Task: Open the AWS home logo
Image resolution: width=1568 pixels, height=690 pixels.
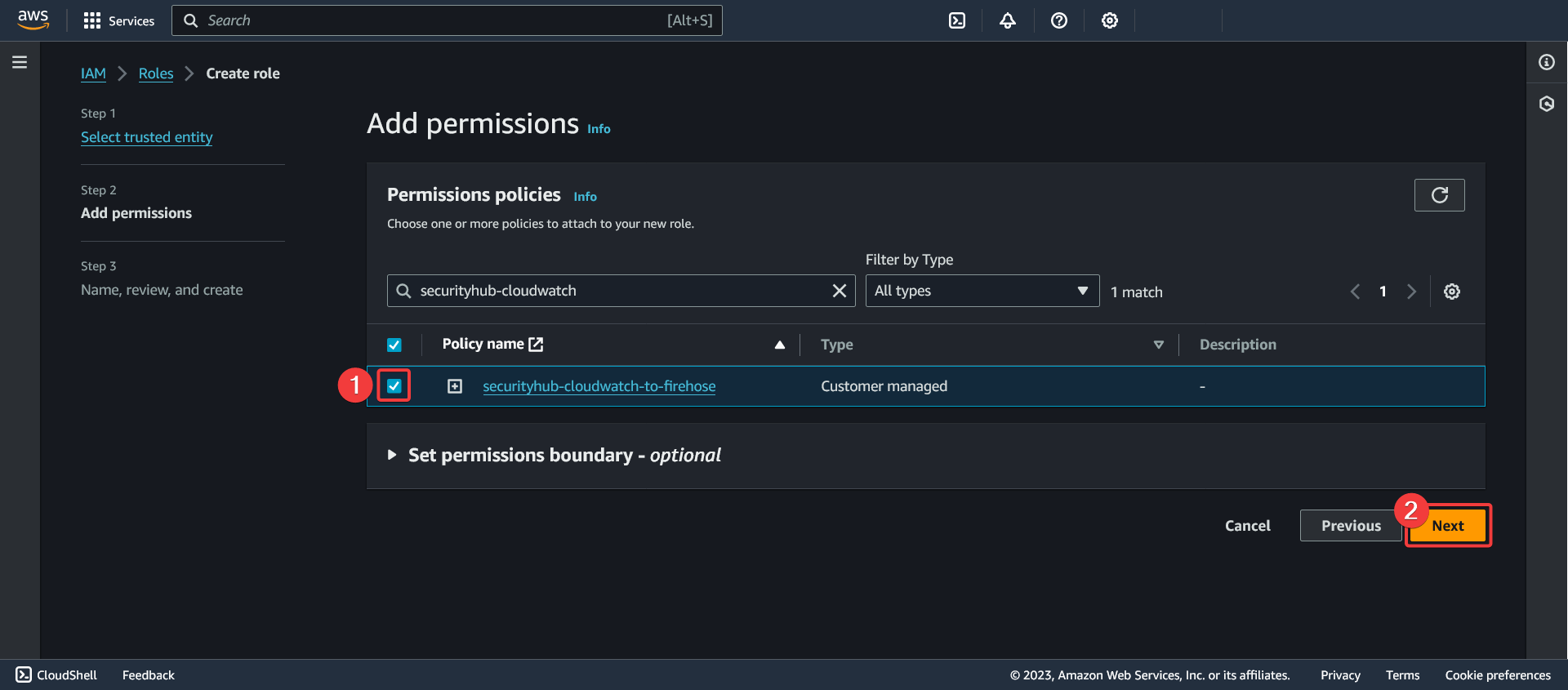Action: [x=33, y=20]
